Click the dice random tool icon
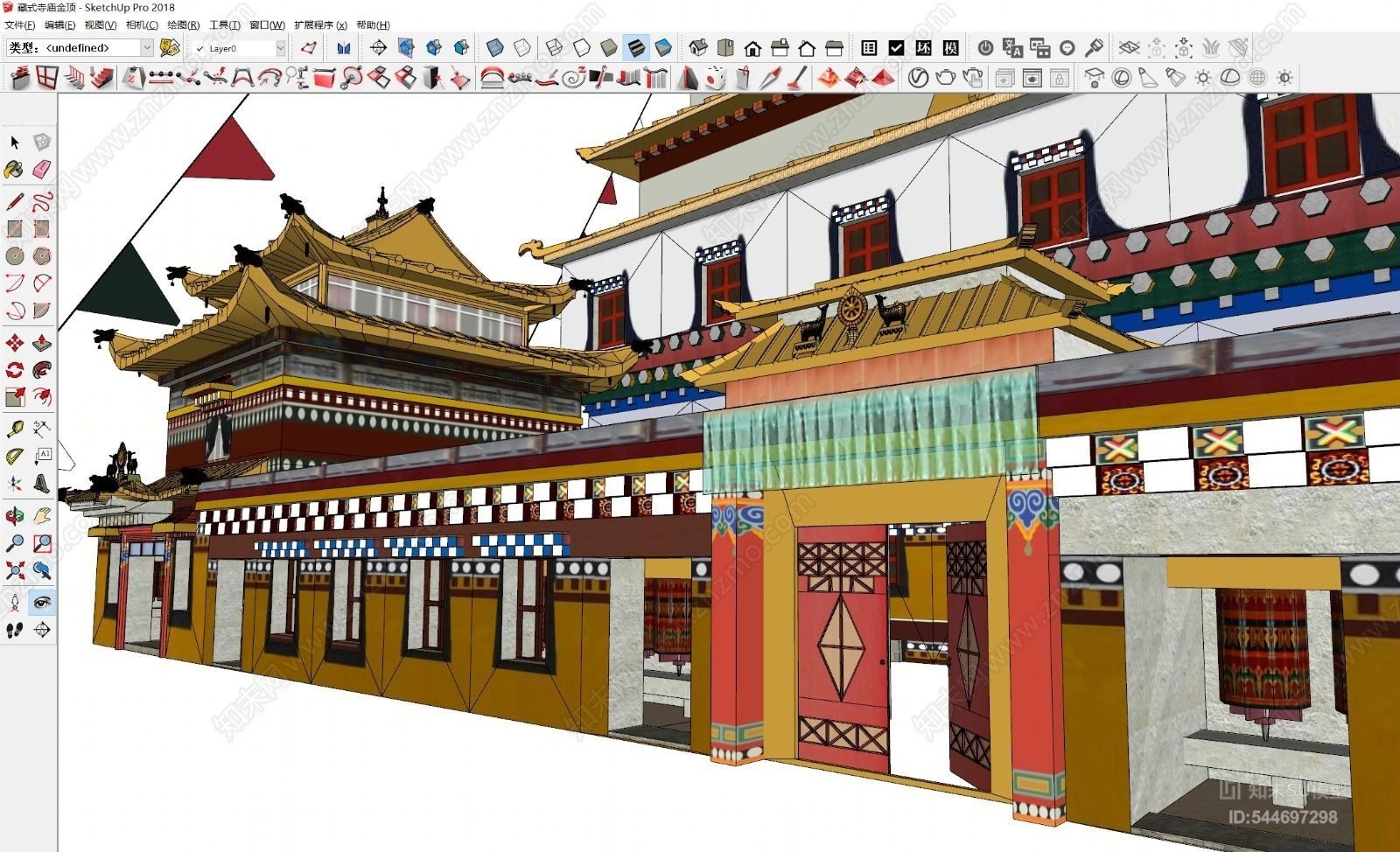Viewport: 1400px width, 852px height. tap(716, 78)
